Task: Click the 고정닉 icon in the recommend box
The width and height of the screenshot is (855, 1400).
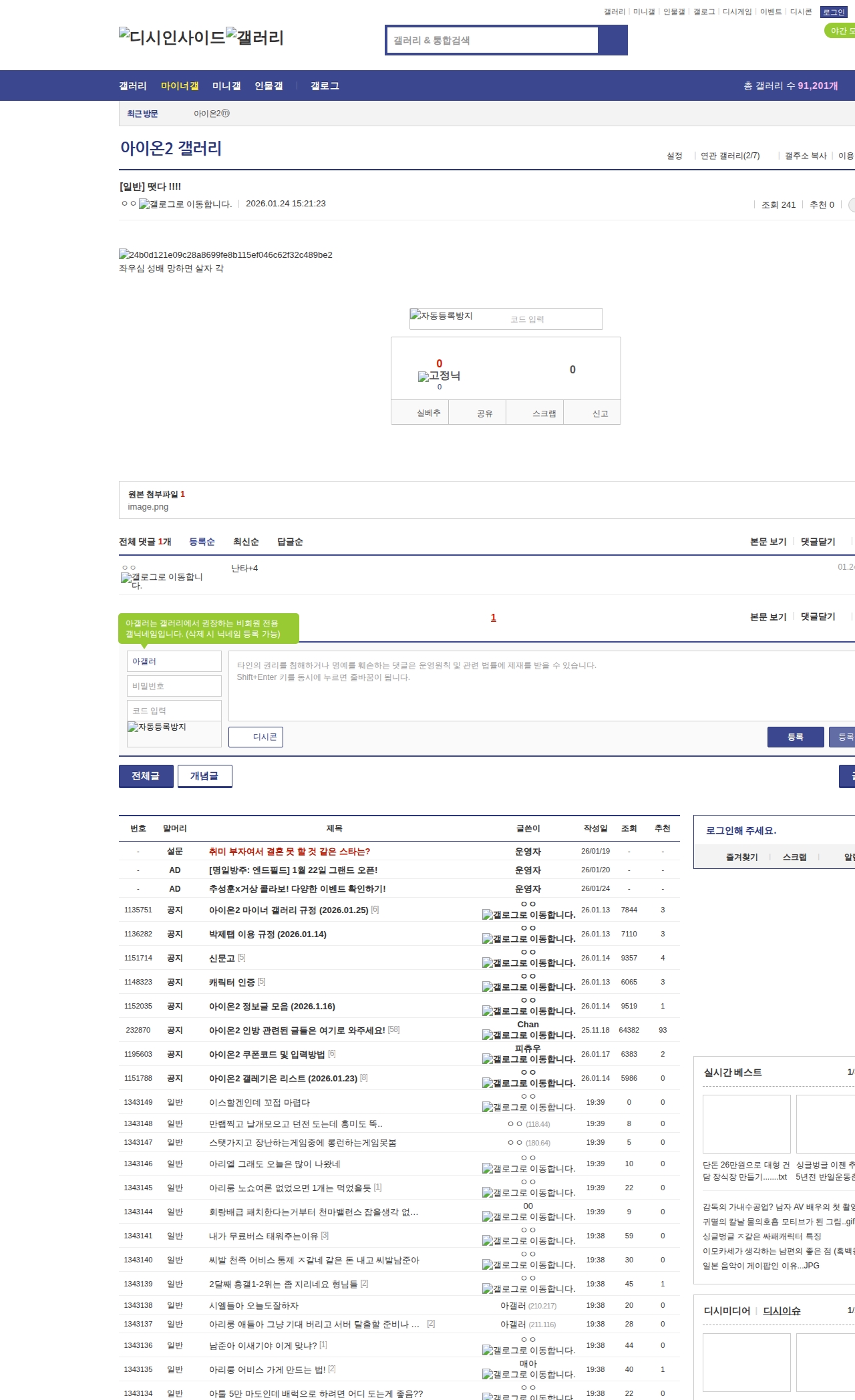Action: coord(439,376)
